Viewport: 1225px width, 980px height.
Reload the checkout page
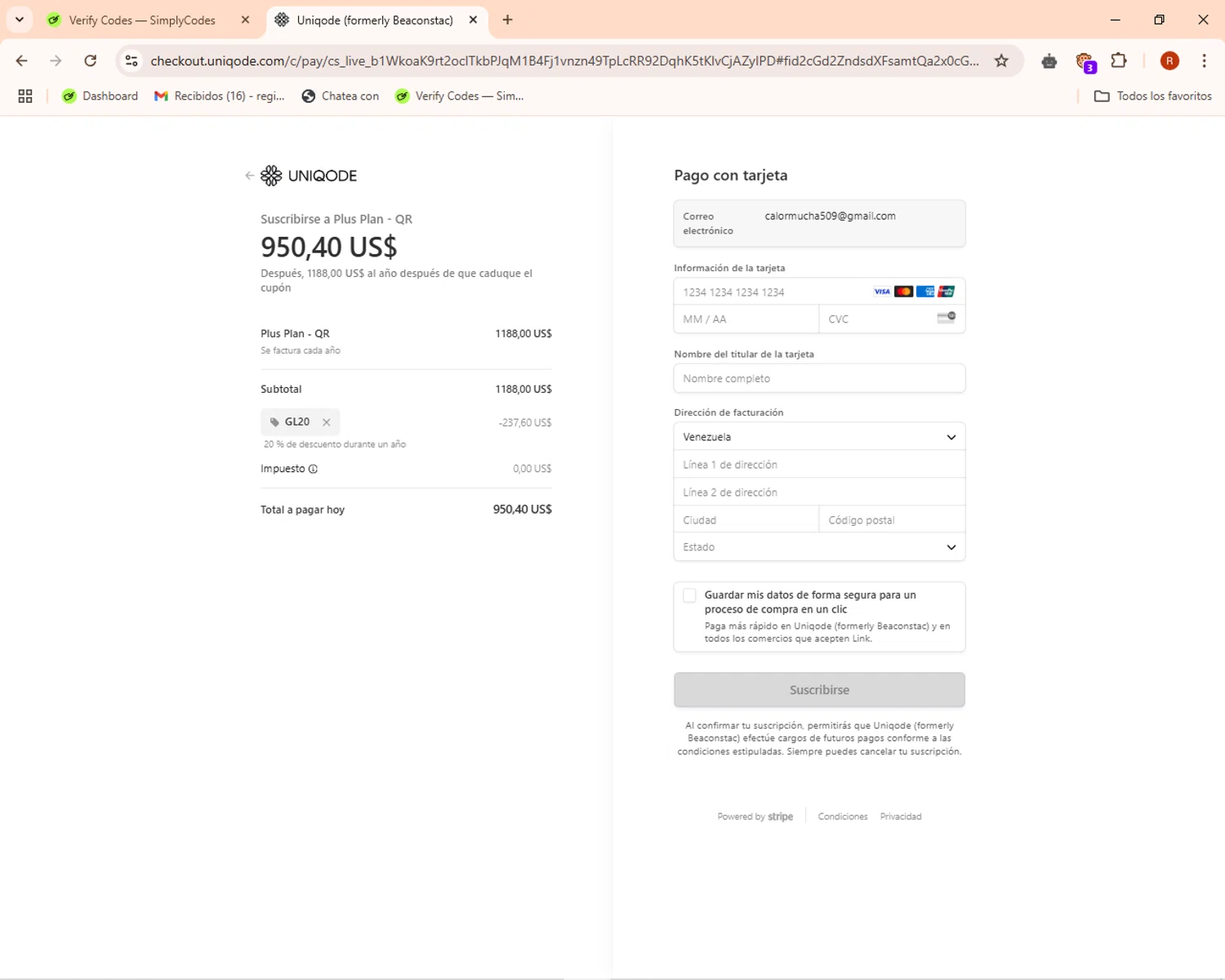(91, 61)
